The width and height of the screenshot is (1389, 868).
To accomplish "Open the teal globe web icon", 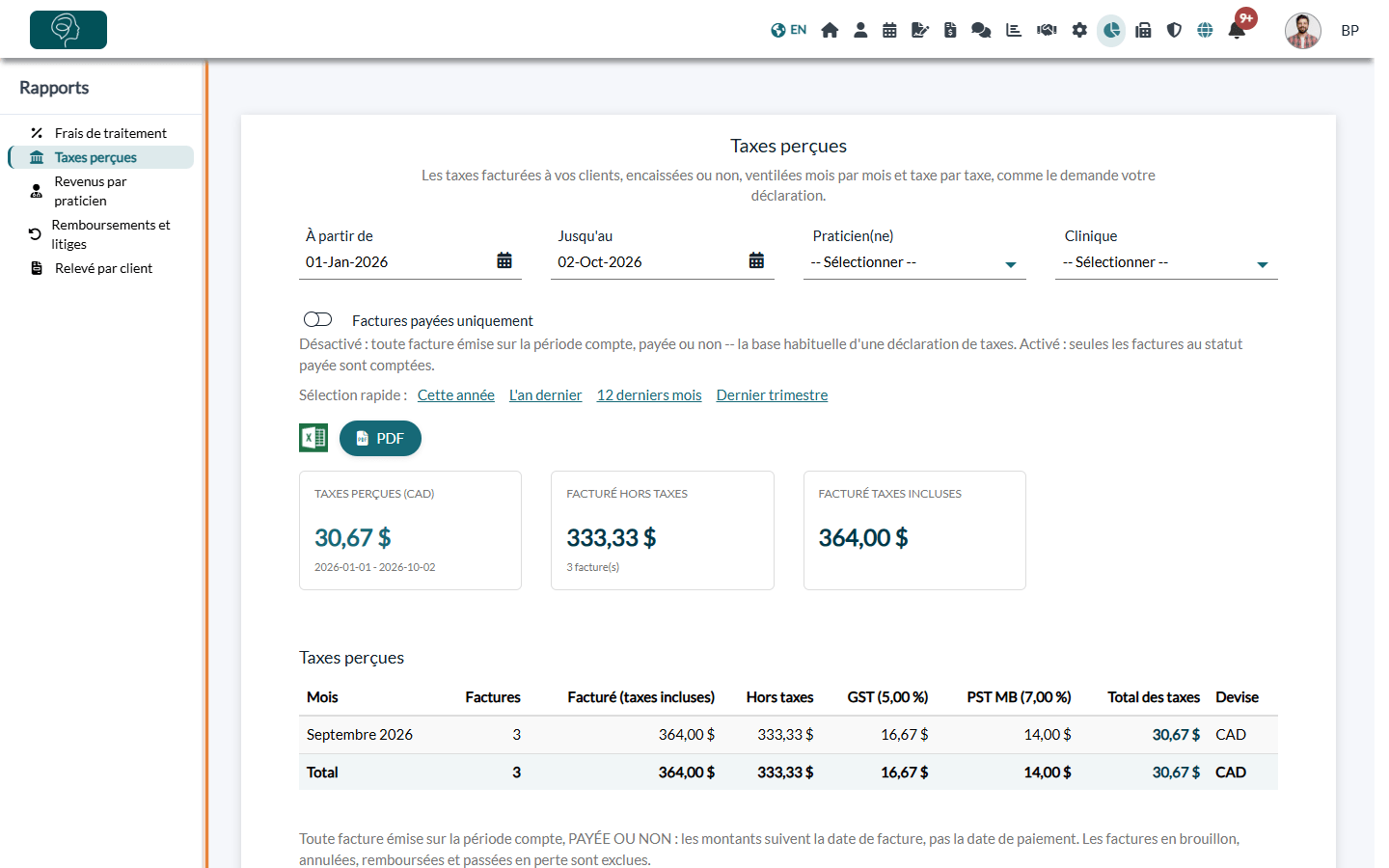I will coord(1205,30).
